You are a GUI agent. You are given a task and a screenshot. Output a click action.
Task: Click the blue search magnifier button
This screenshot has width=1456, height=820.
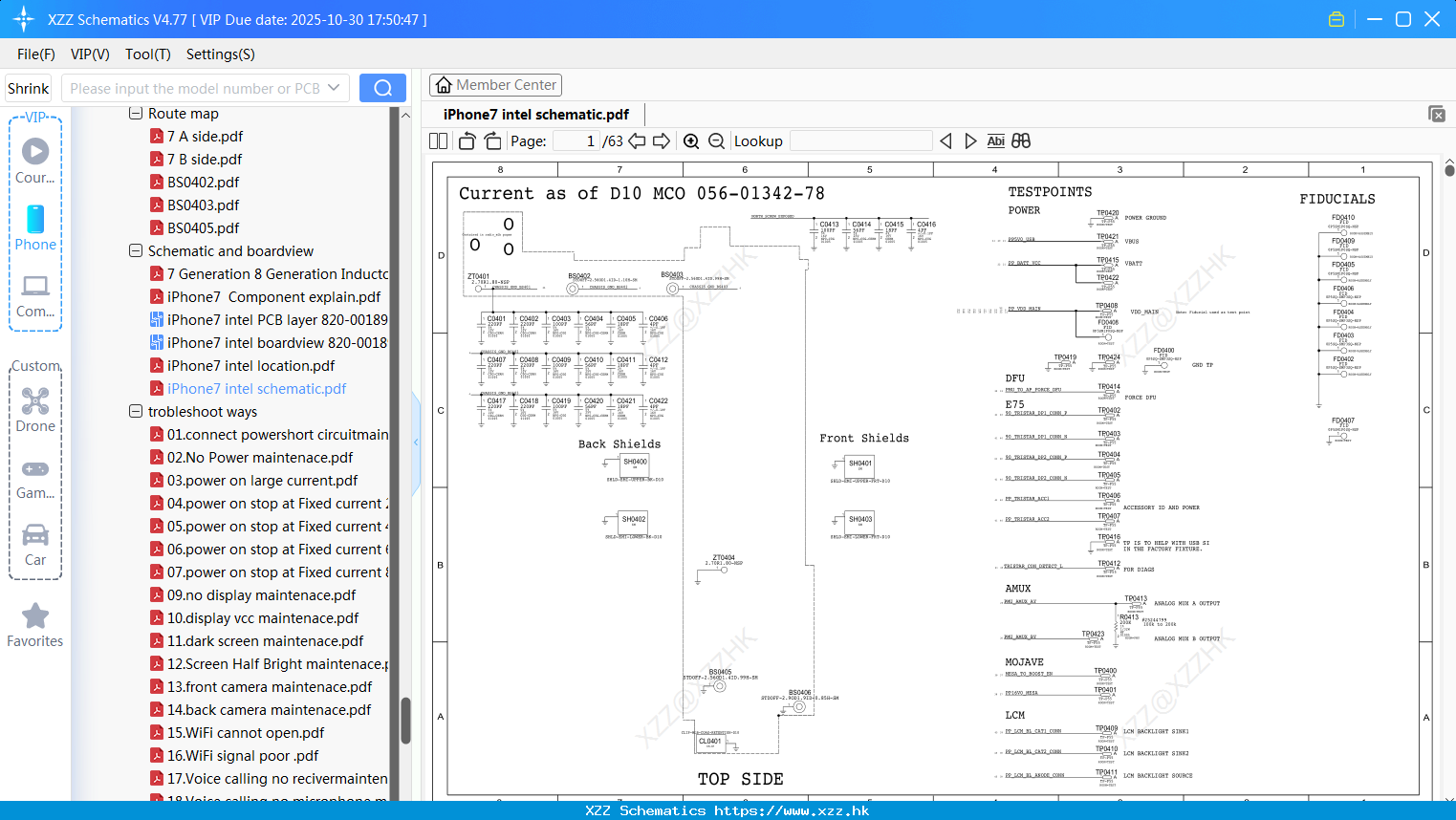click(x=382, y=88)
